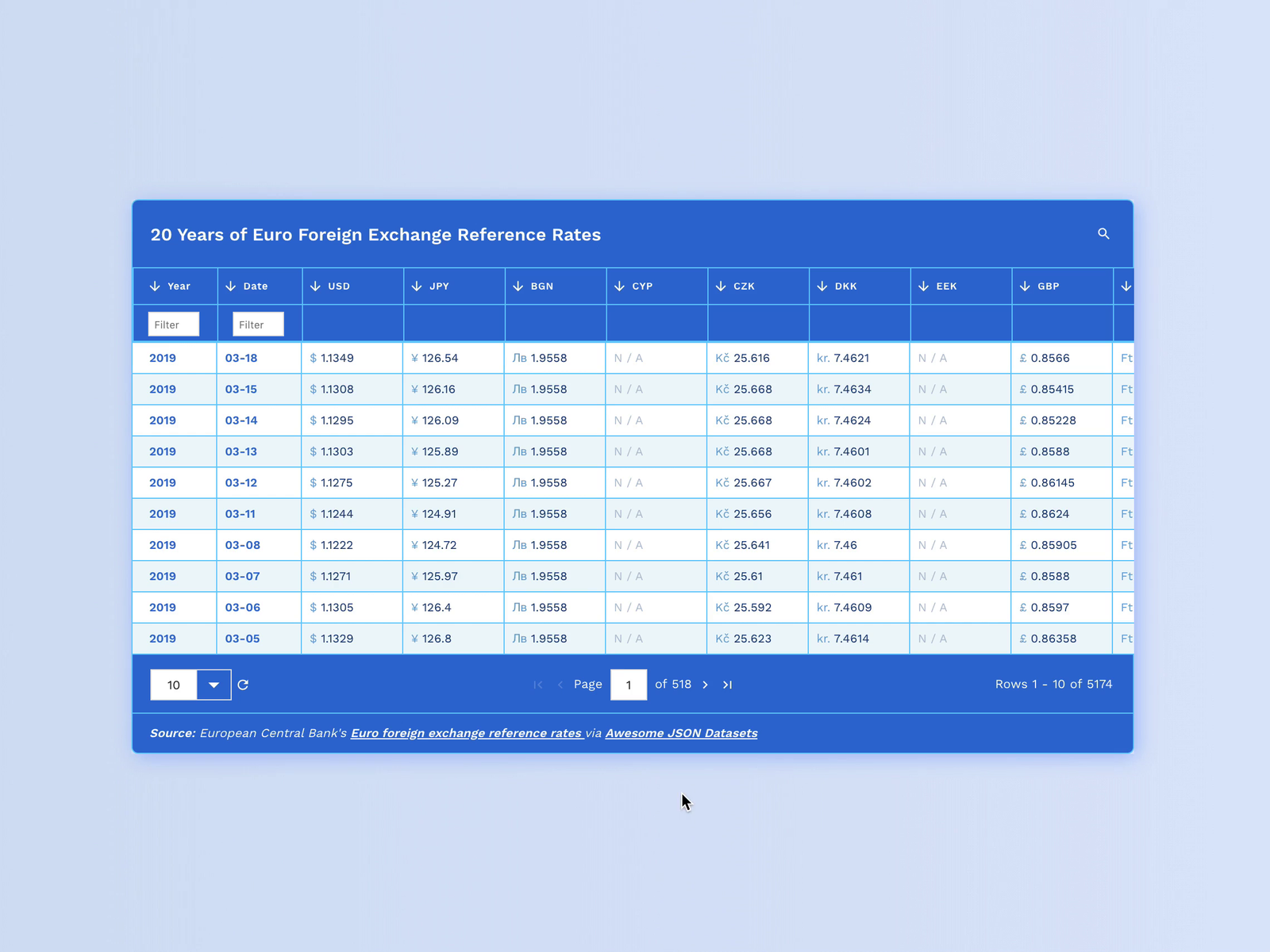This screenshot has height=952, width=1270.
Task: Select the date cell 03-08
Action: (x=243, y=545)
